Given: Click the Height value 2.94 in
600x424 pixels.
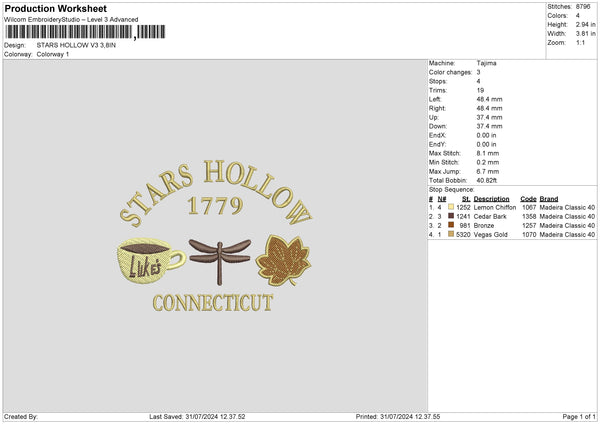Looking at the screenshot, I should click(x=585, y=24).
